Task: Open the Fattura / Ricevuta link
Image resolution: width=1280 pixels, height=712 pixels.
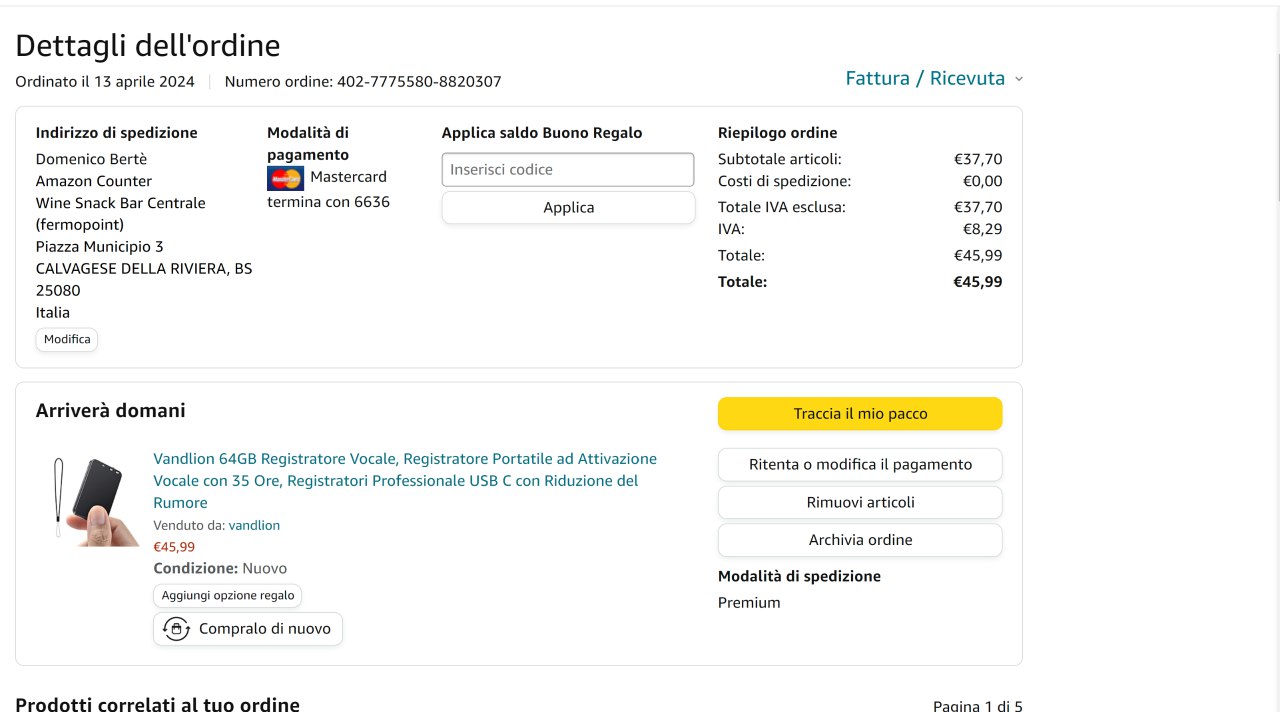Action: tap(924, 78)
